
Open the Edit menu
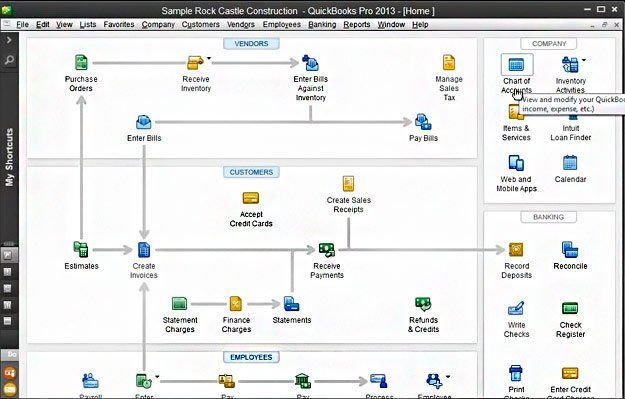point(43,24)
